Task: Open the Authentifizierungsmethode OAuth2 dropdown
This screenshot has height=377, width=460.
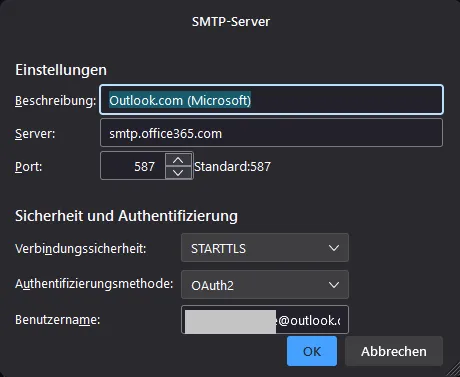Action: (265, 285)
